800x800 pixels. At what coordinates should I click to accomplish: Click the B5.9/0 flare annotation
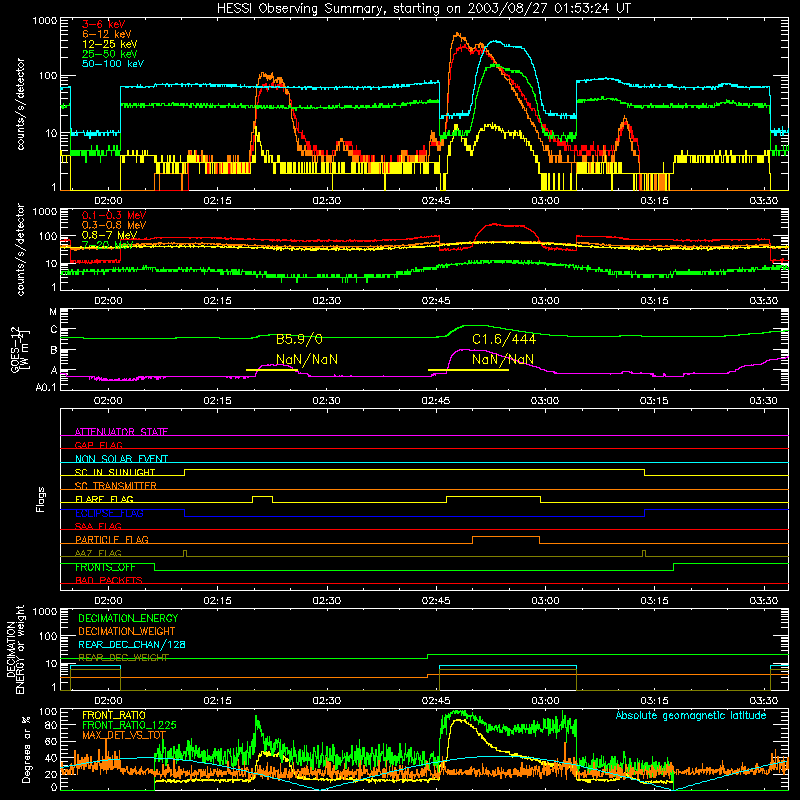(x=299, y=339)
